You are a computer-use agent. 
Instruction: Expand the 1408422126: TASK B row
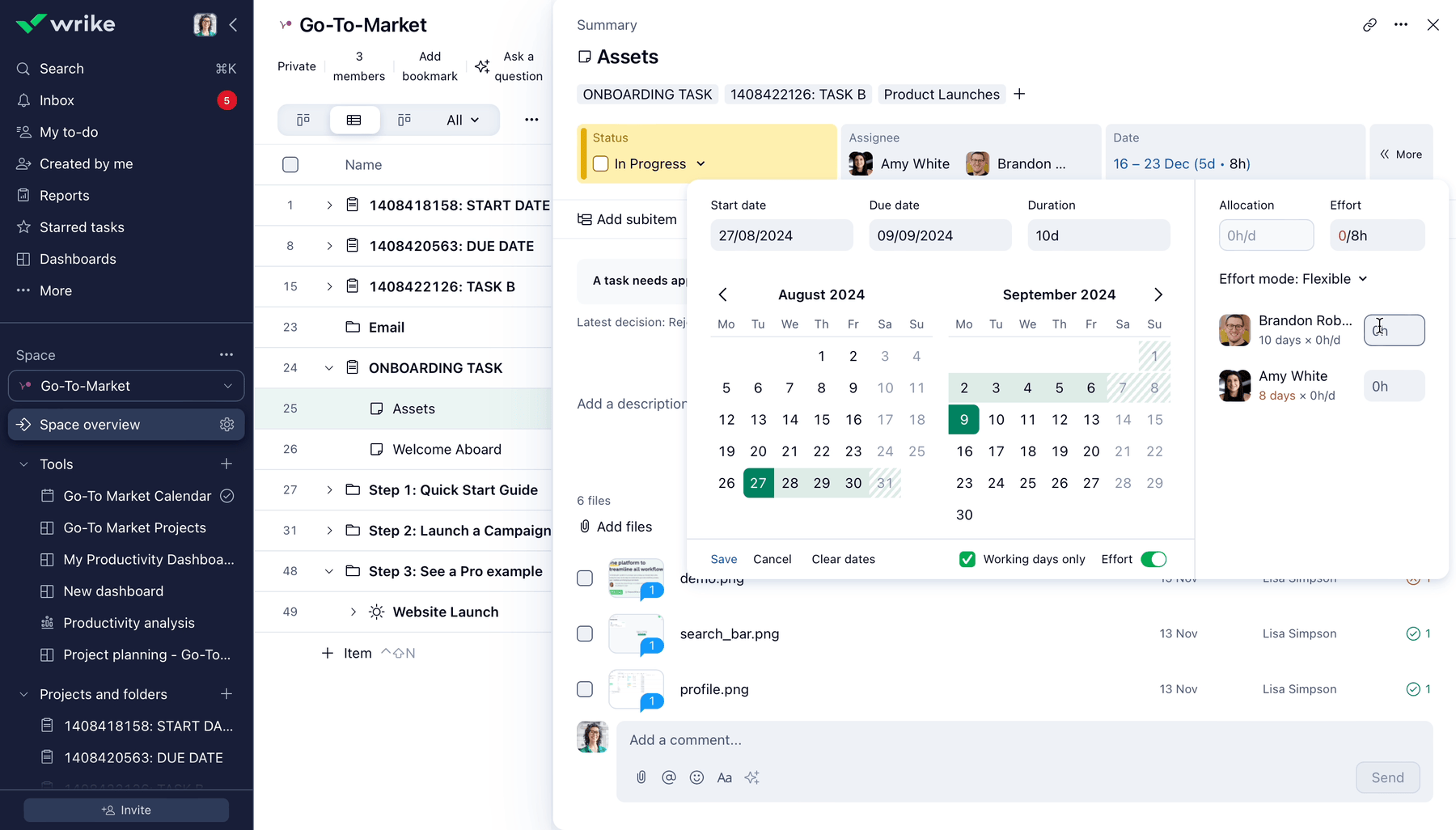[329, 286]
